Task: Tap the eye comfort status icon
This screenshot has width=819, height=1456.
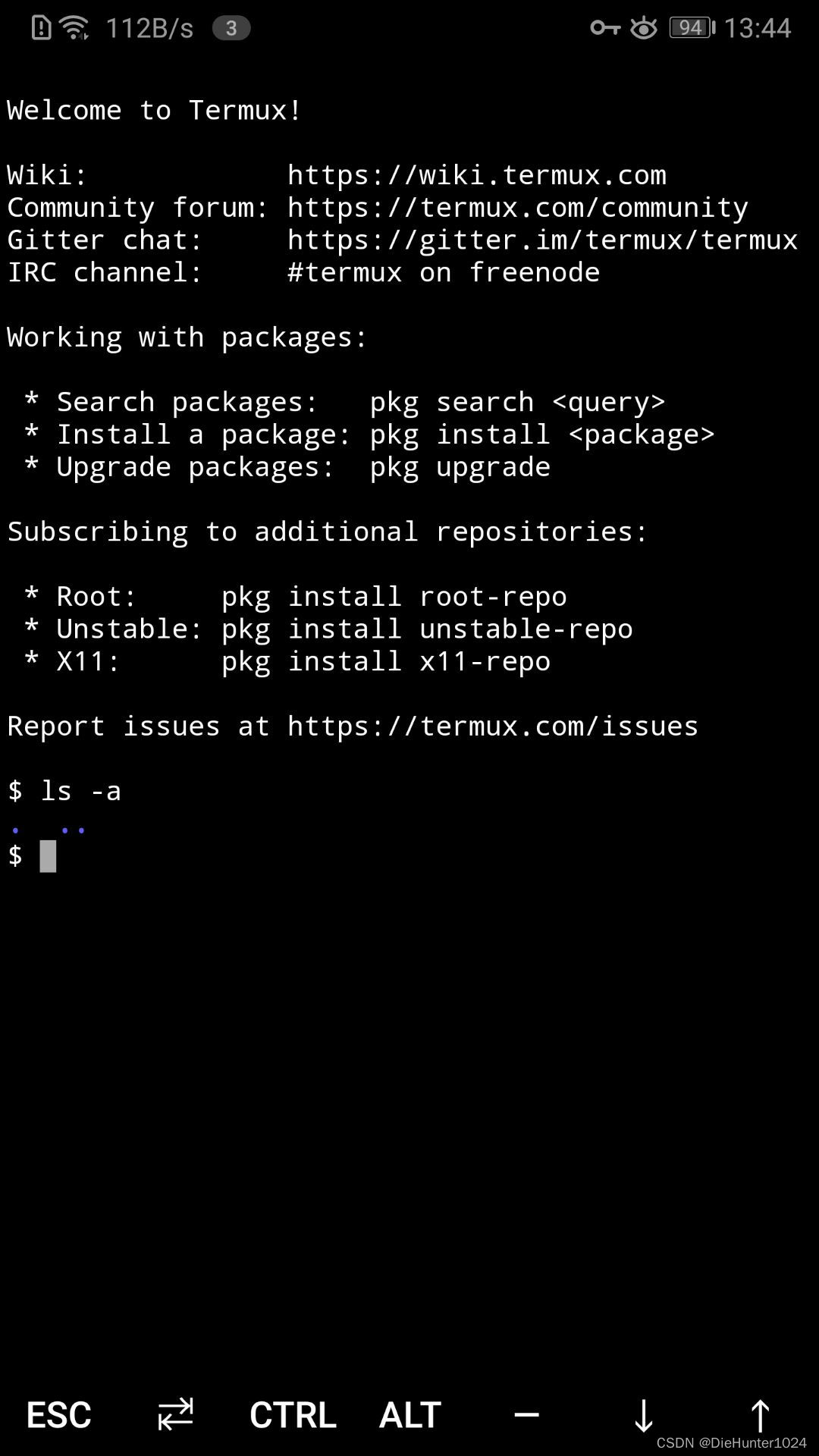Action: [644, 28]
